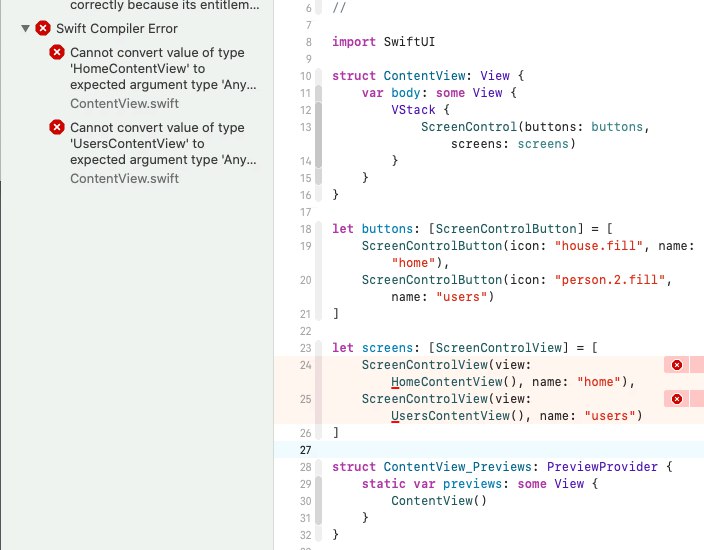
Task: Click the Swift Compiler Error red icon
Action: point(43,29)
